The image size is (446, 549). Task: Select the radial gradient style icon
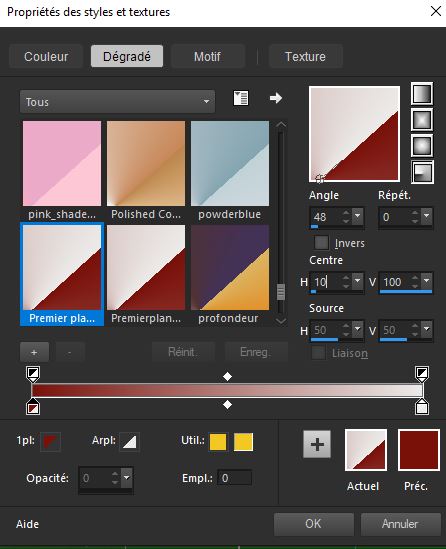point(422,172)
